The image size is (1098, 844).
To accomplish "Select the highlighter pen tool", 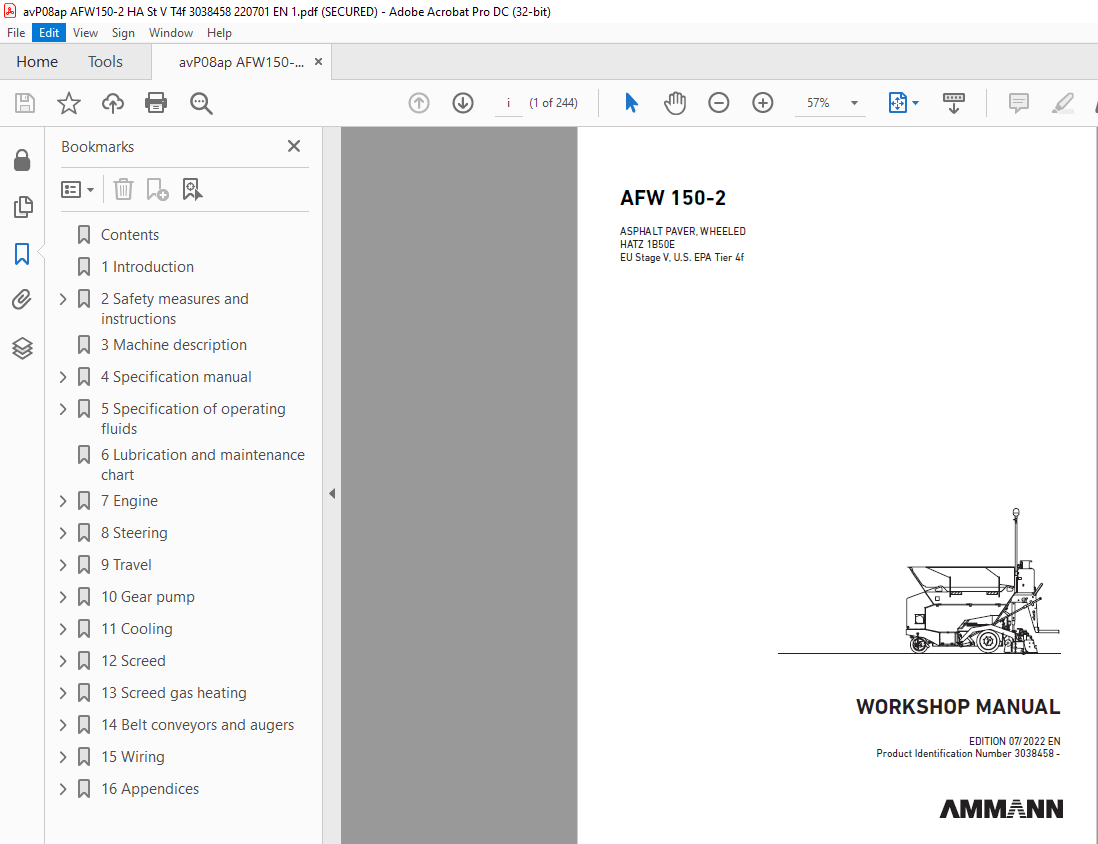I will pyautogui.click(x=1063, y=103).
